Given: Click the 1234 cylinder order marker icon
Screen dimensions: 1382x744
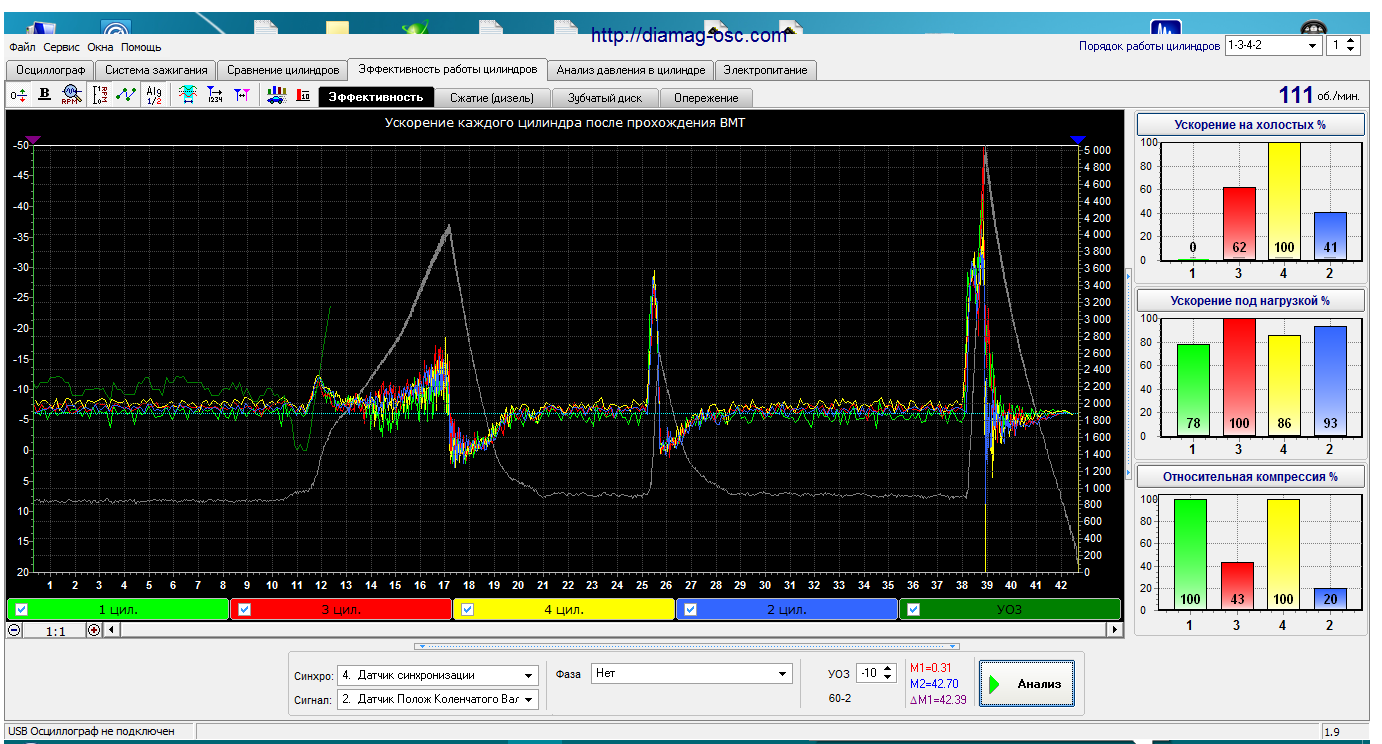Looking at the screenshot, I should (214, 95).
